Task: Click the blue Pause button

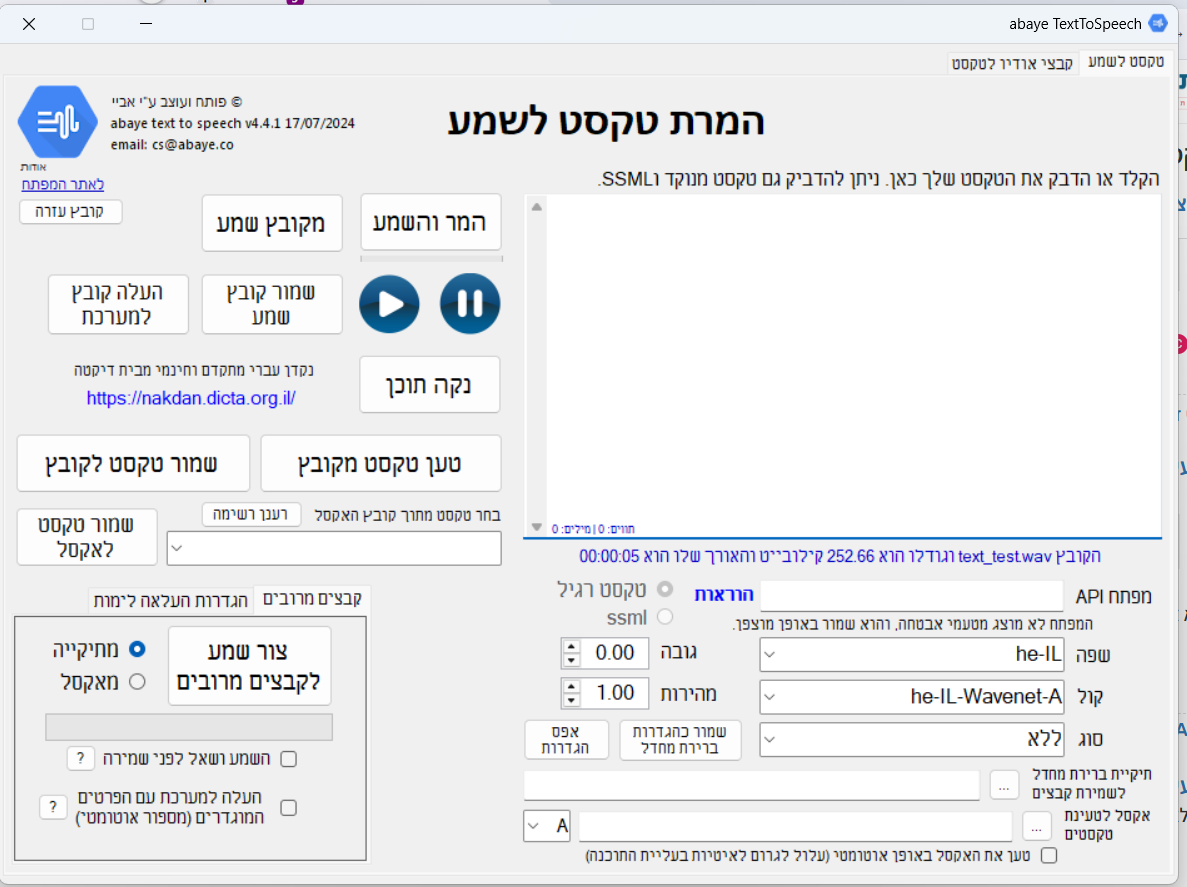Action: [x=469, y=304]
